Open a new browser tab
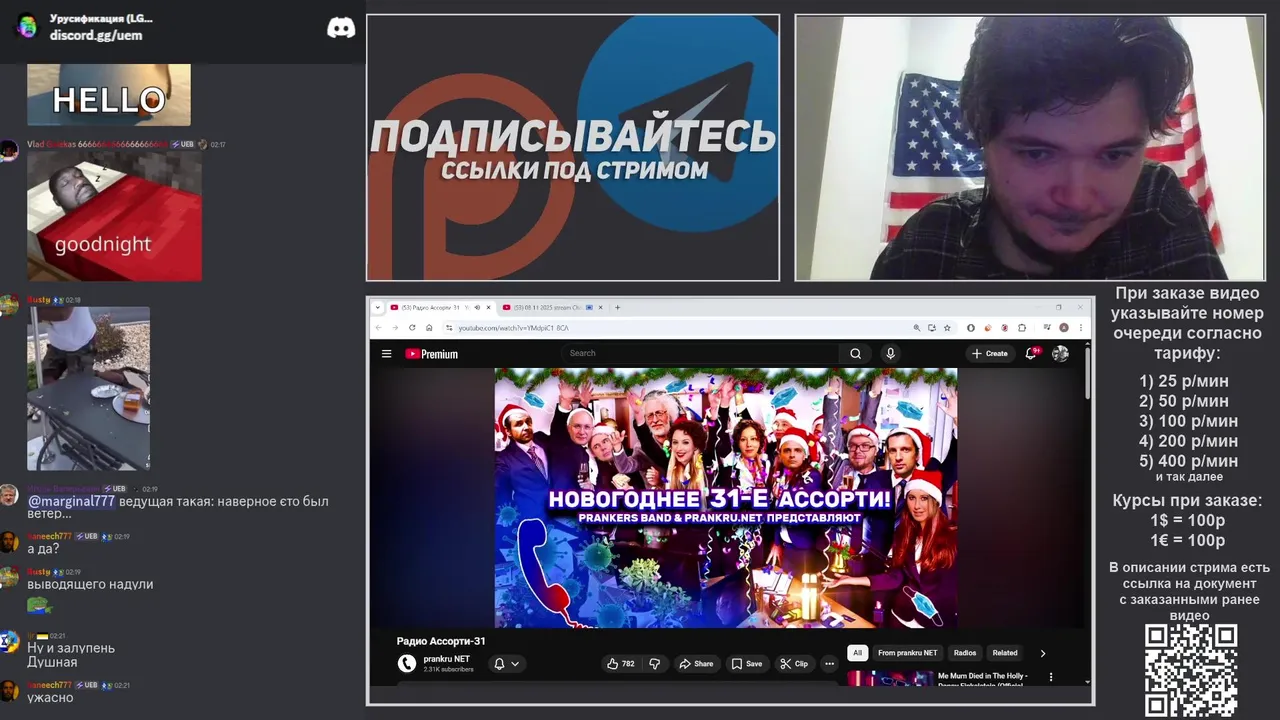Viewport: 1280px width, 720px height. pos(617,307)
